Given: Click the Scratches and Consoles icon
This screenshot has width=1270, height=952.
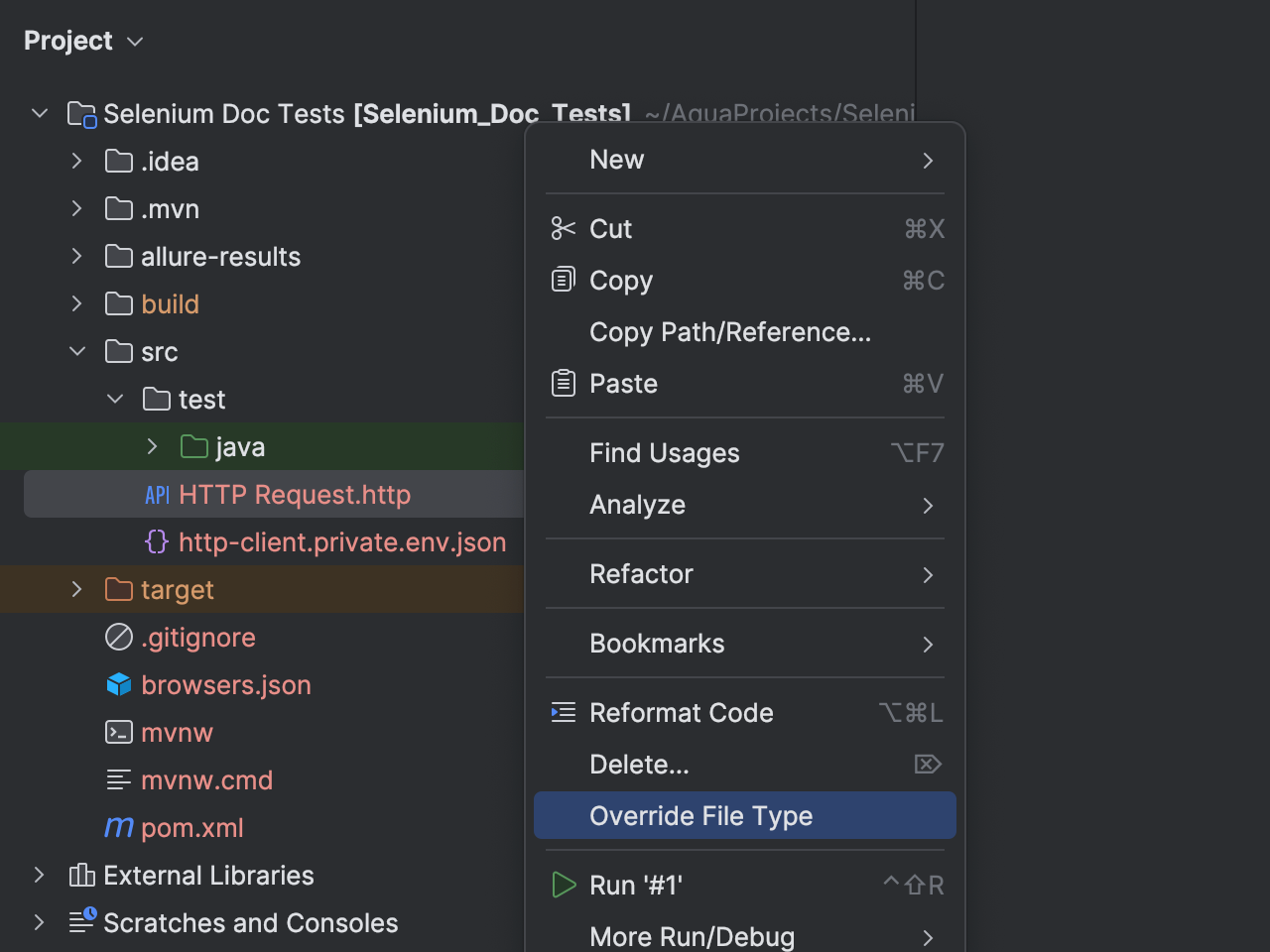Looking at the screenshot, I should 80,922.
